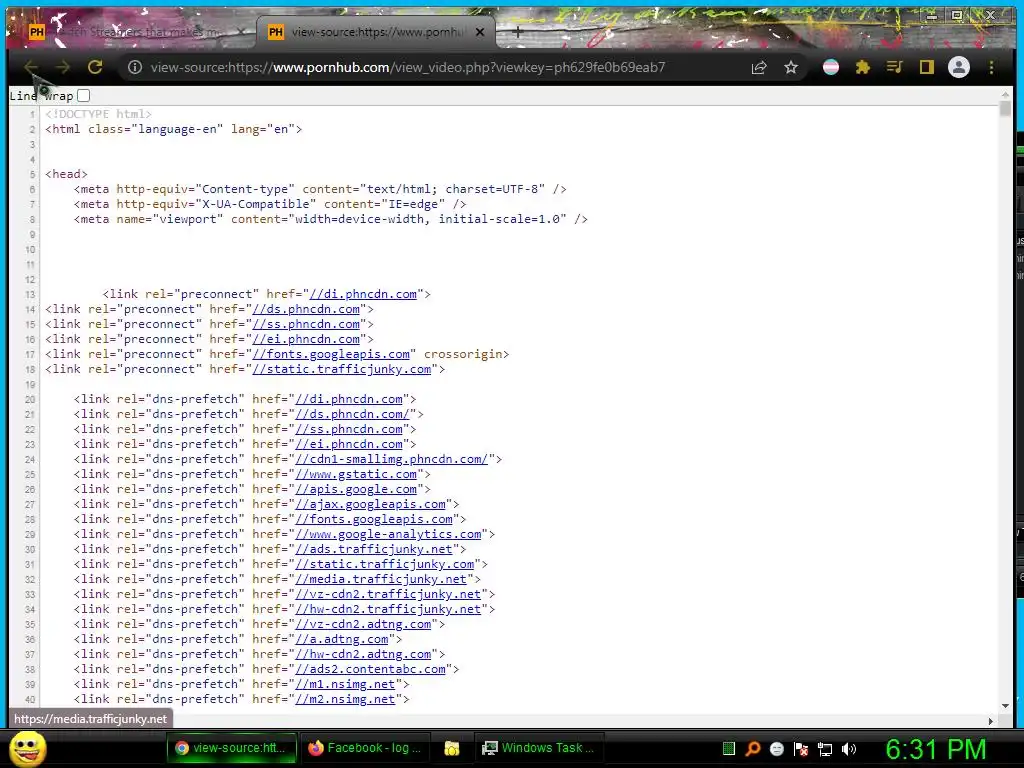Screen dimensions: 1024x768
Task: Open the //ei.phncdn.com link on line 16
Action: tap(306, 339)
